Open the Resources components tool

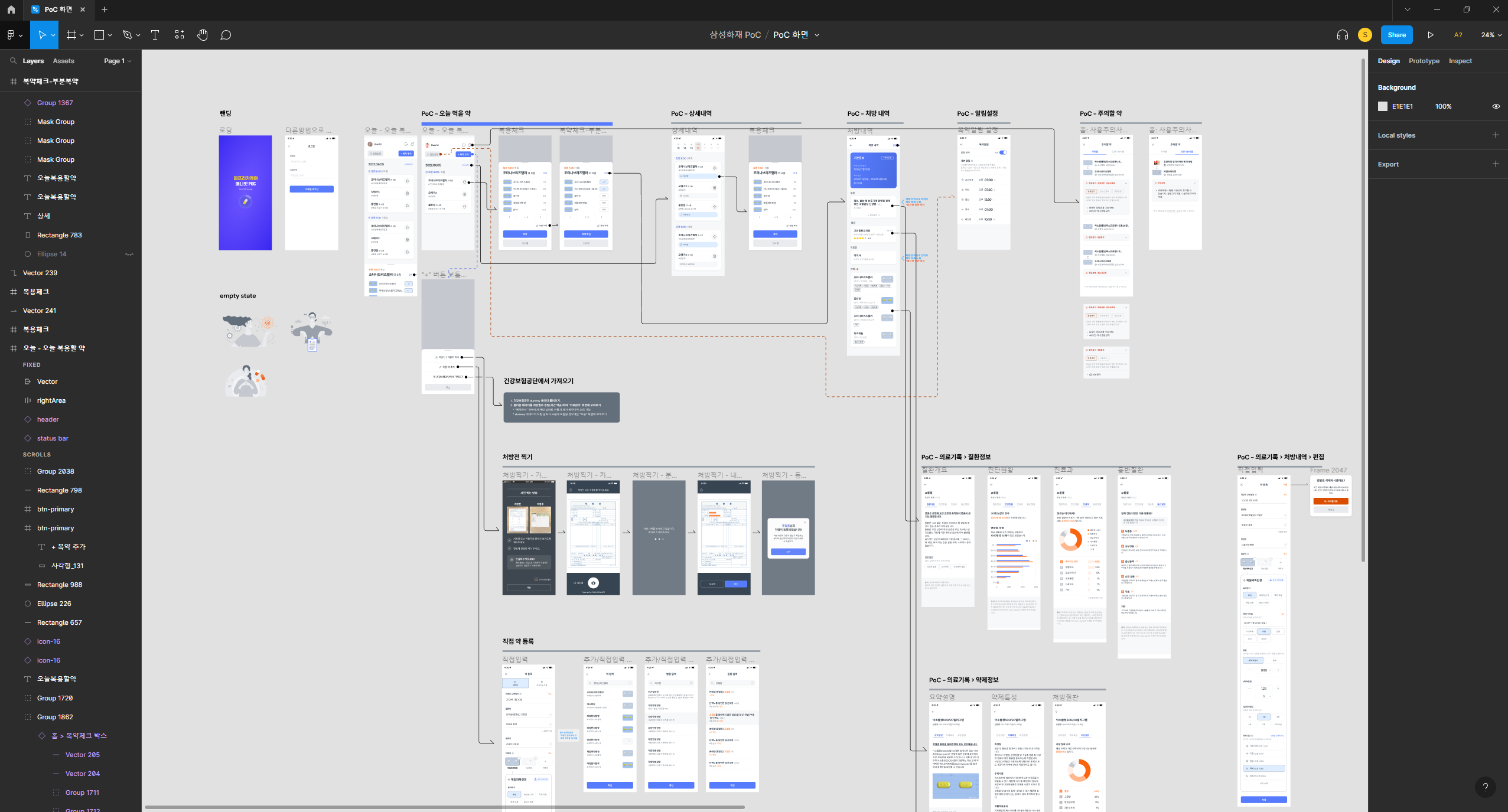180,35
